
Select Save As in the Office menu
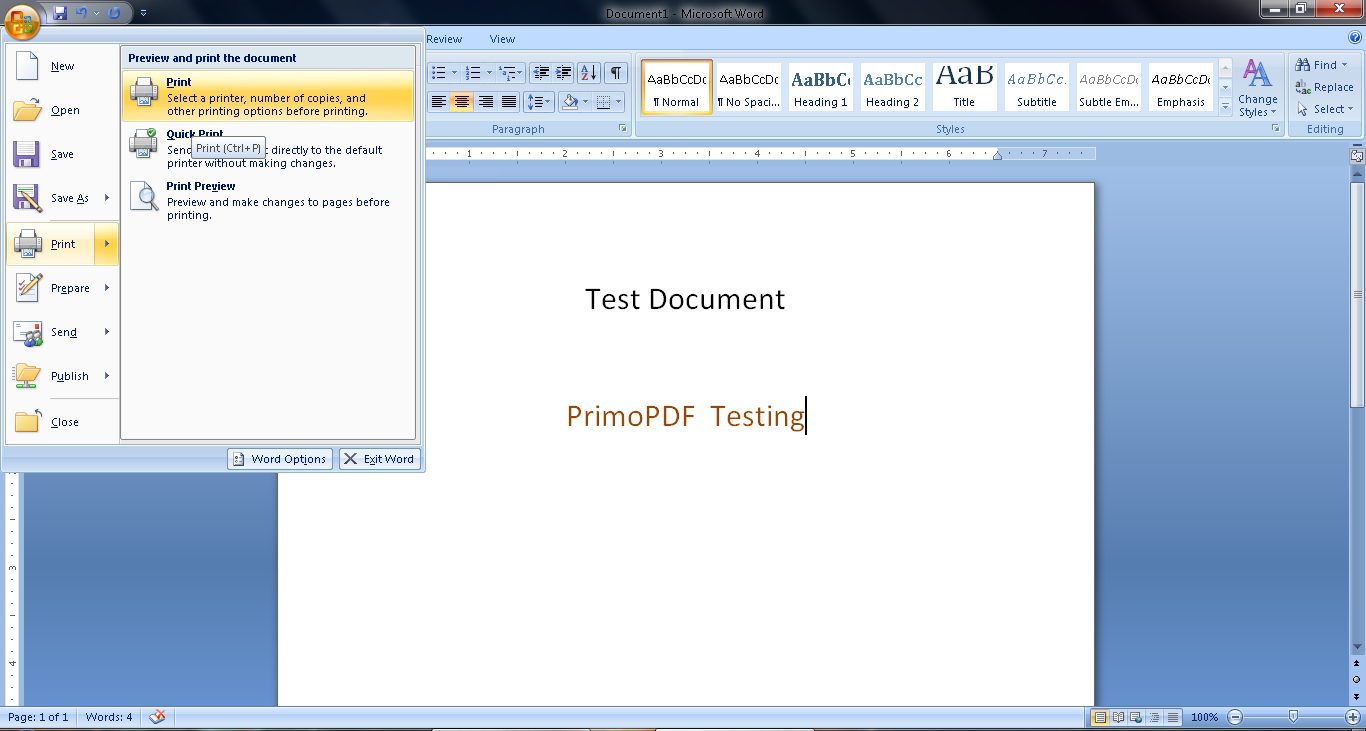click(x=50, y=198)
